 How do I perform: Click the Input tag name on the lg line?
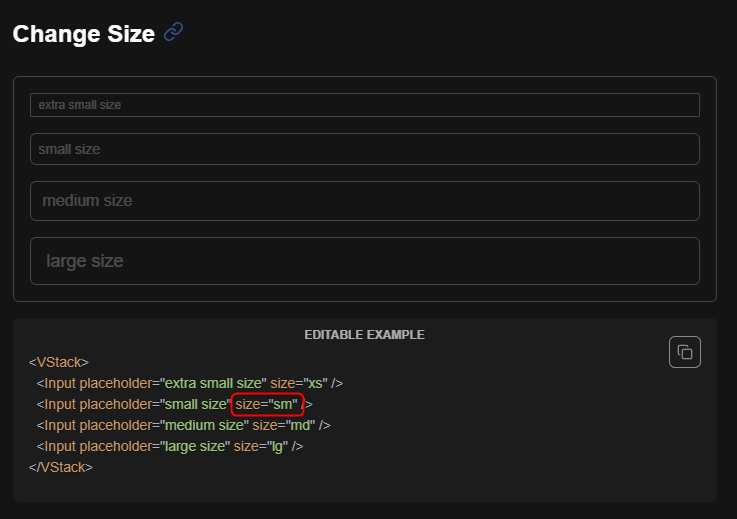coord(60,446)
